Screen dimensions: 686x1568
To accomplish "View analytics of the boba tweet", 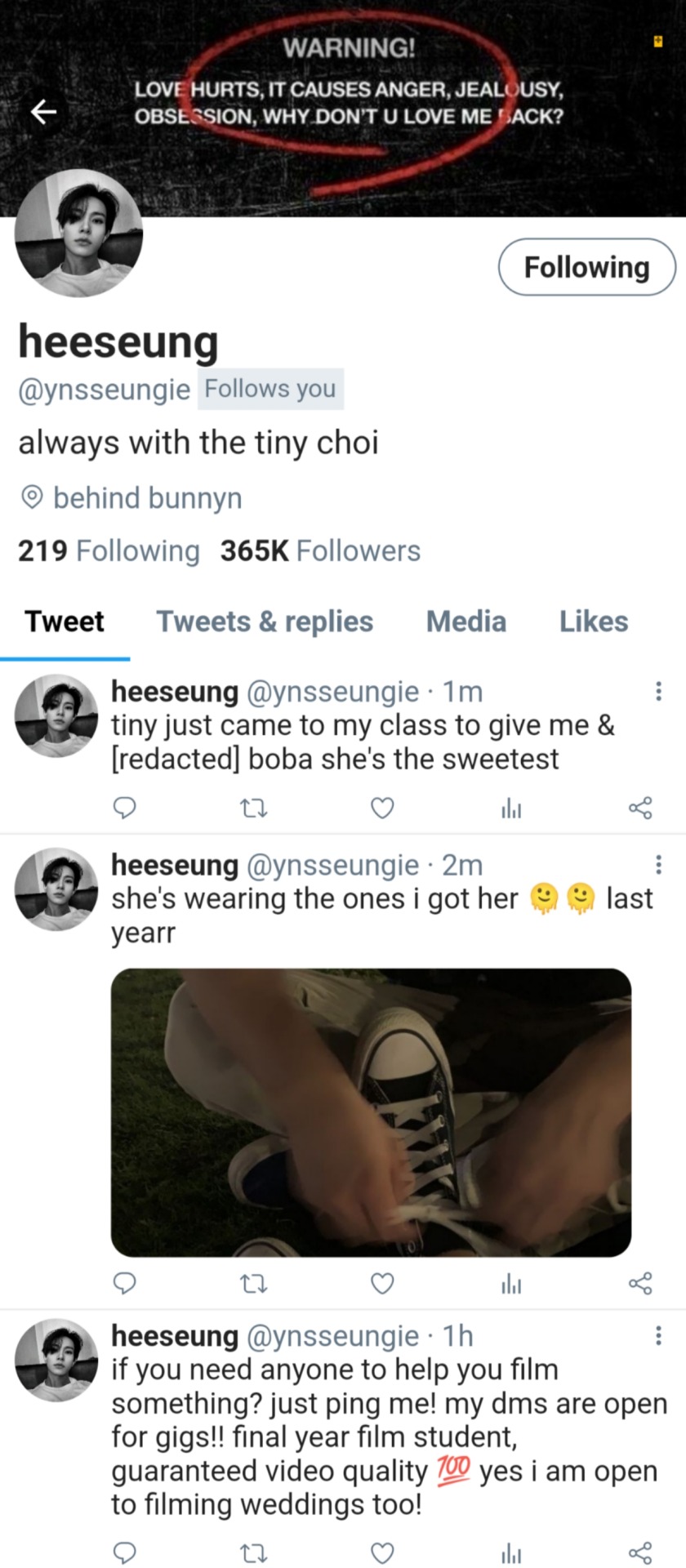I will [511, 808].
